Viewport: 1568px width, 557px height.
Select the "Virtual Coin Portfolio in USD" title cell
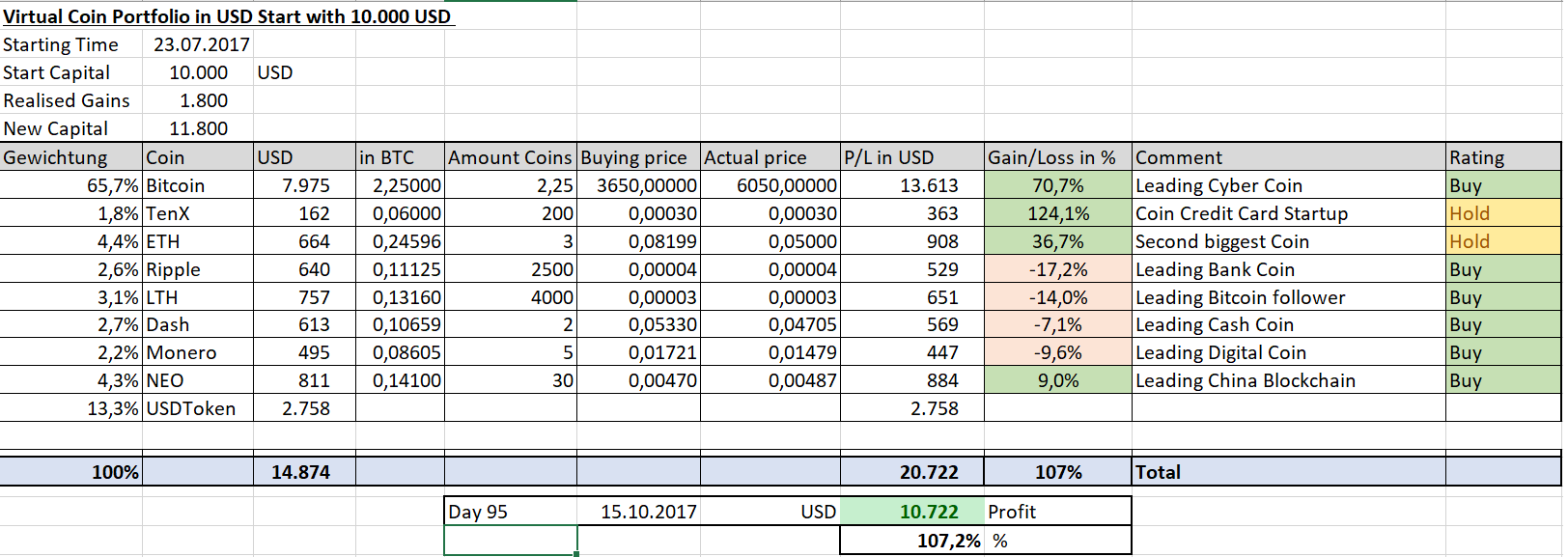point(228,16)
